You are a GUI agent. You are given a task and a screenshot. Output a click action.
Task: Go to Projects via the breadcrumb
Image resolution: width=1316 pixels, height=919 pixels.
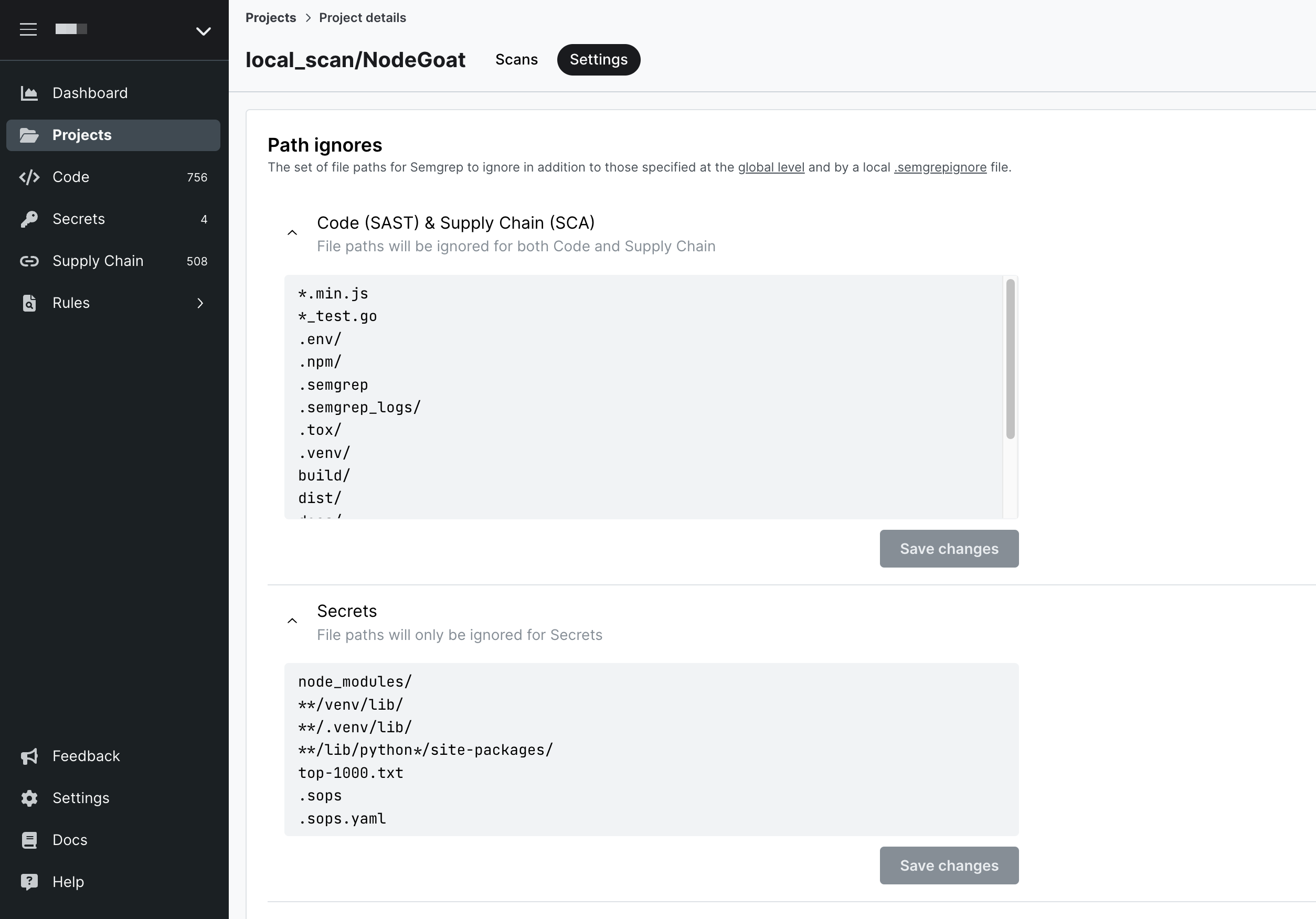point(270,18)
